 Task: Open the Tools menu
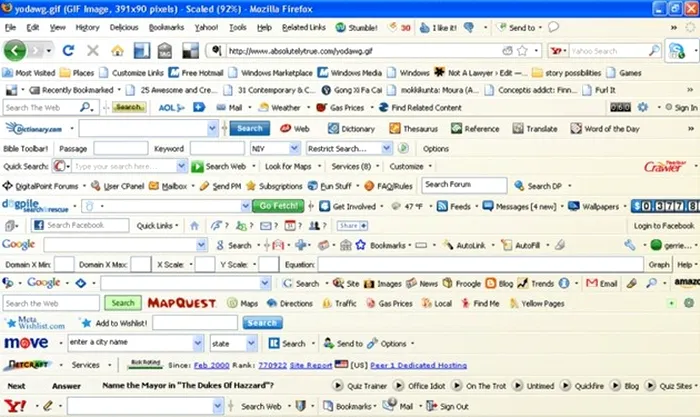point(238,28)
